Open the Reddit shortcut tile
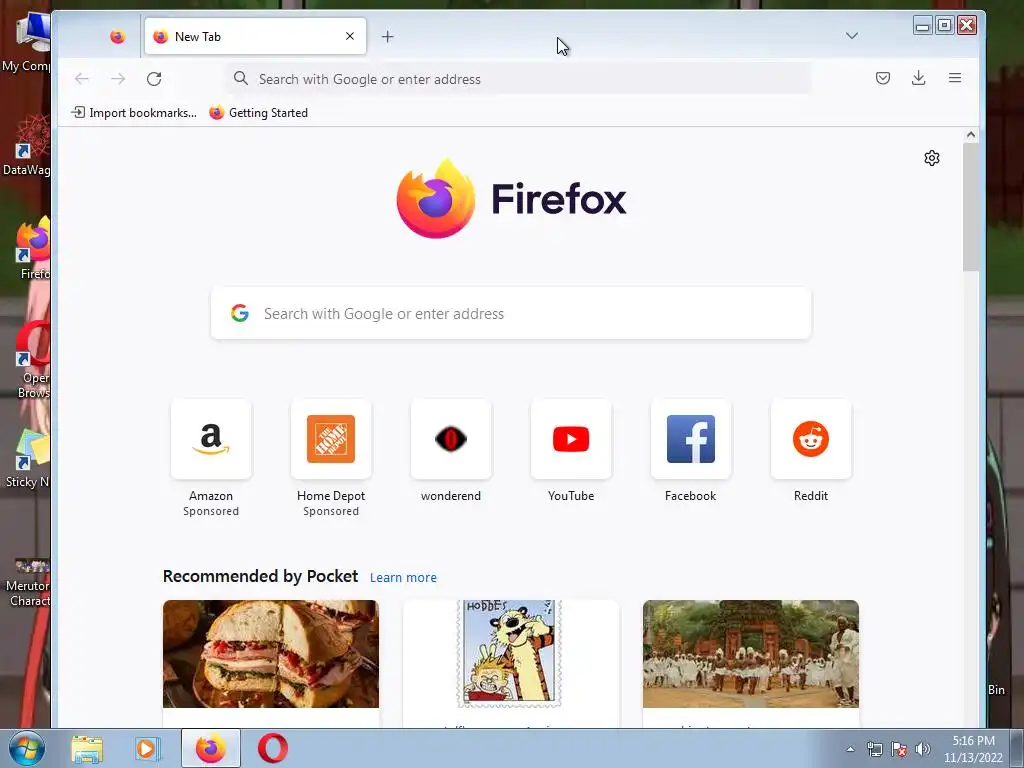 811,439
